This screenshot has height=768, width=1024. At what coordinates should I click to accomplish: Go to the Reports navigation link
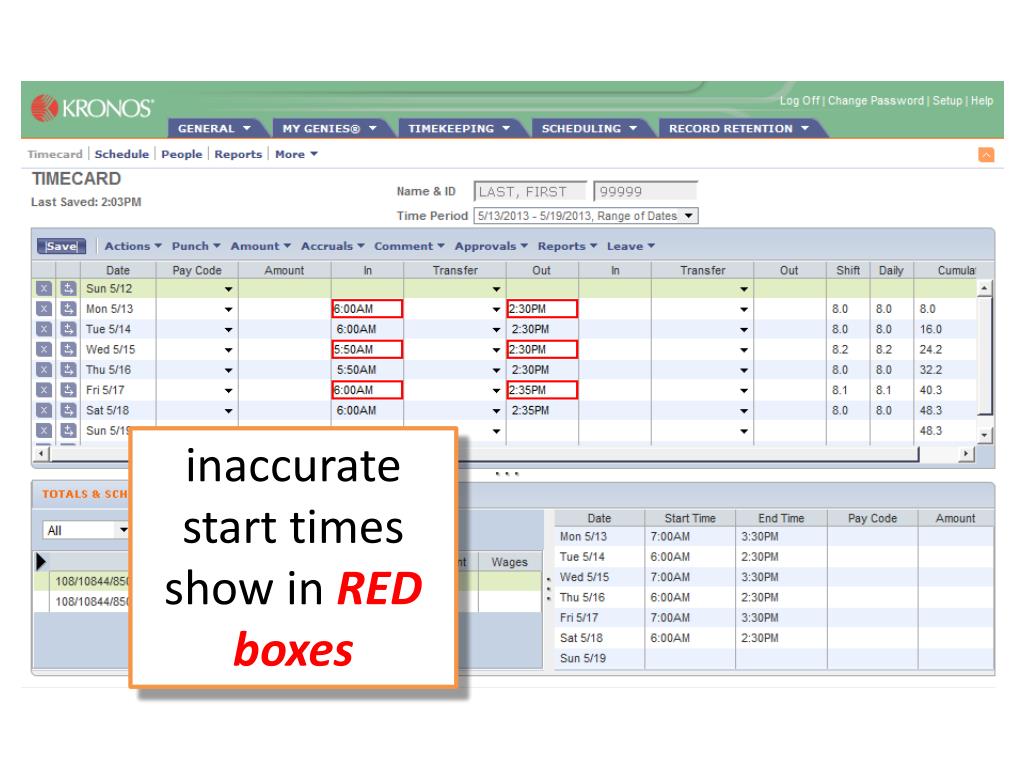tap(238, 154)
